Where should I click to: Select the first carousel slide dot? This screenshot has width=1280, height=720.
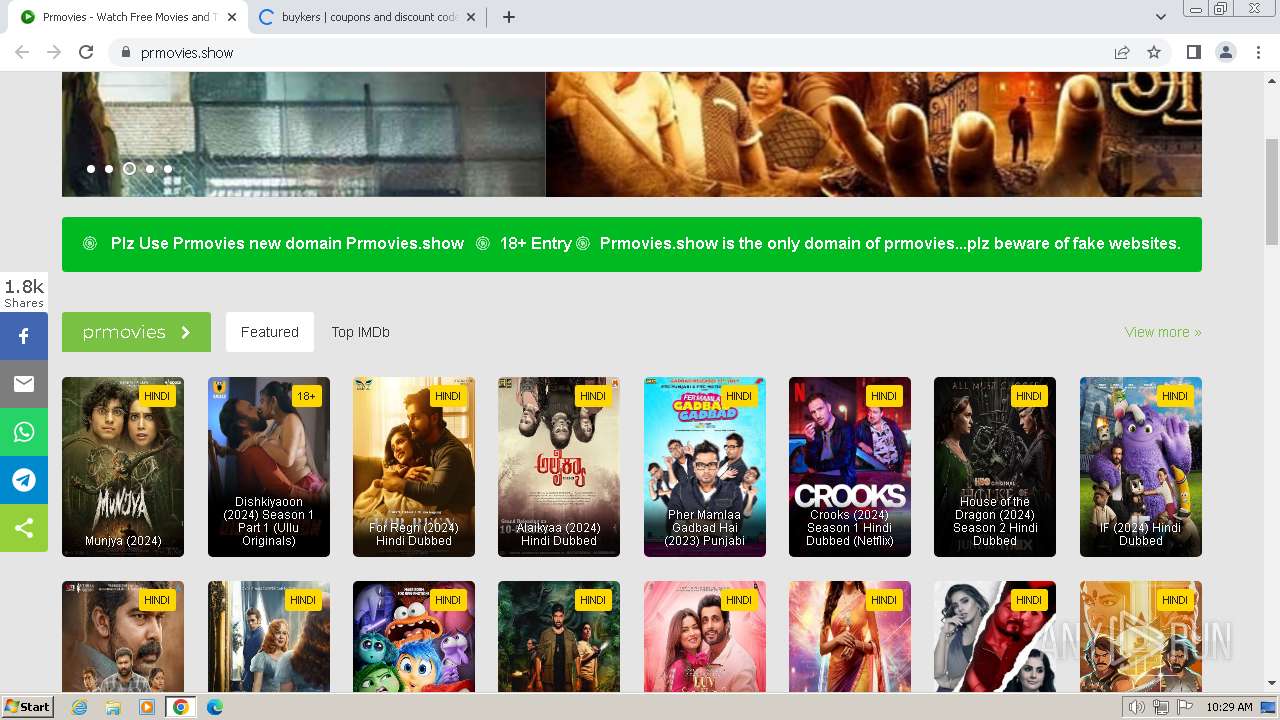click(x=91, y=169)
